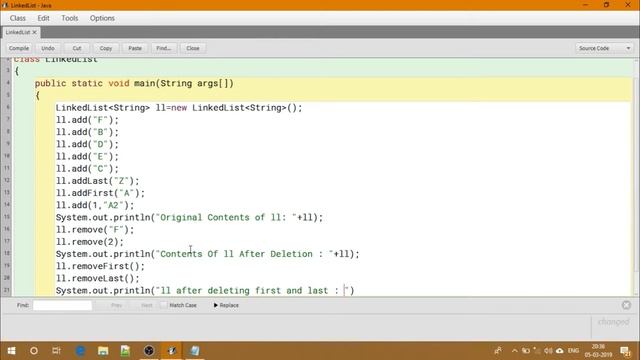The height and width of the screenshot is (360, 640).
Task: Click the line 15 breakpoint margin
Action: point(7,217)
